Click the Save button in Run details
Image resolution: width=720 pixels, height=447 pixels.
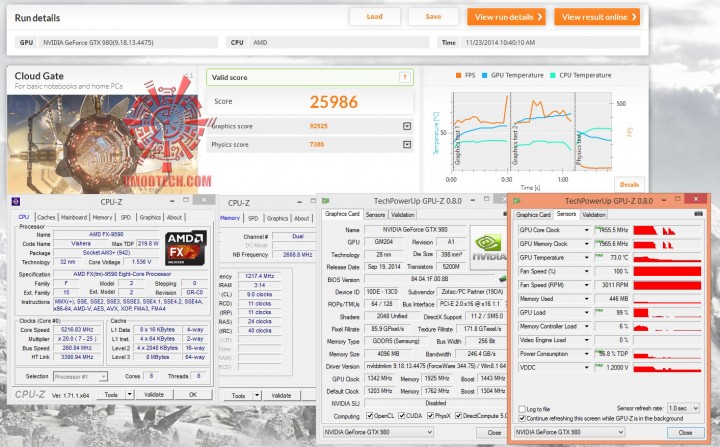[x=433, y=17]
